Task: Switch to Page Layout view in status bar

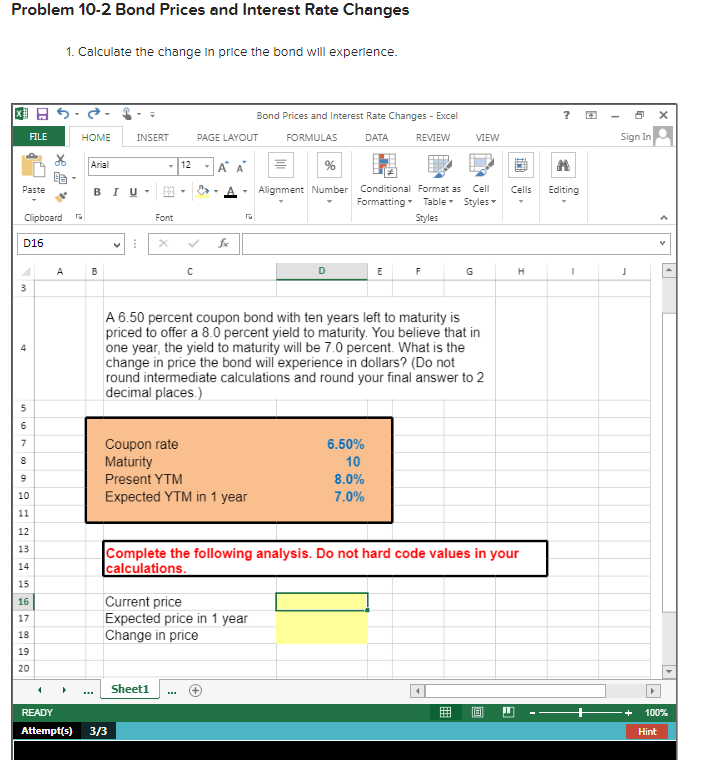Action: [x=477, y=712]
